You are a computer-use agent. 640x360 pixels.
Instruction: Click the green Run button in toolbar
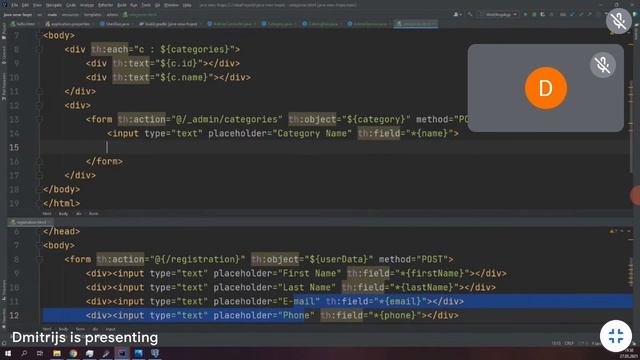[x=525, y=15]
